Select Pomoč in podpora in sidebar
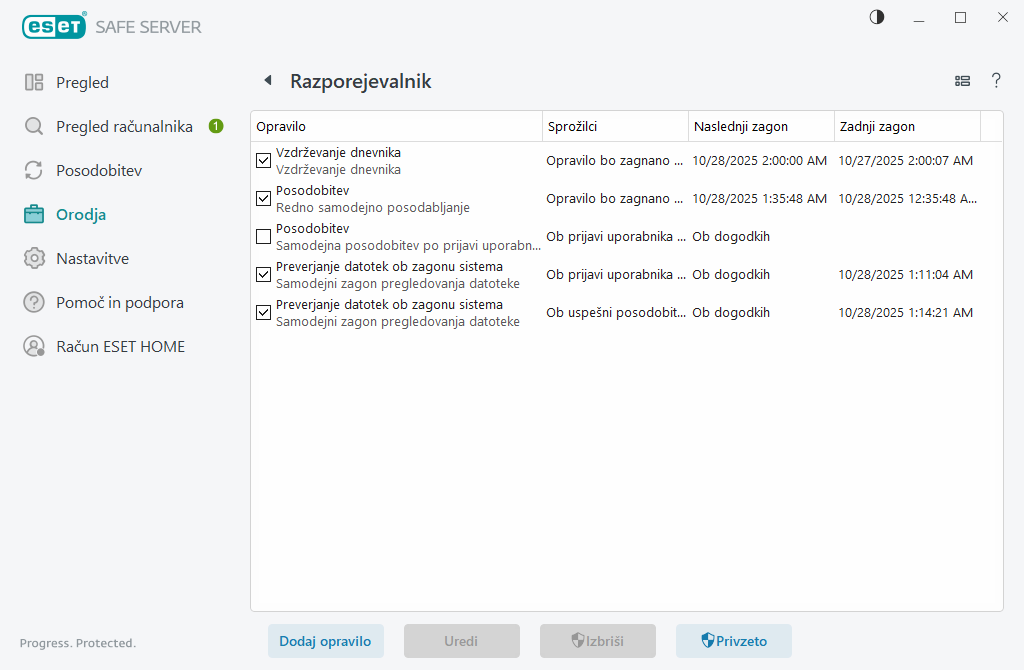The height and width of the screenshot is (670, 1024). tap(119, 303)
